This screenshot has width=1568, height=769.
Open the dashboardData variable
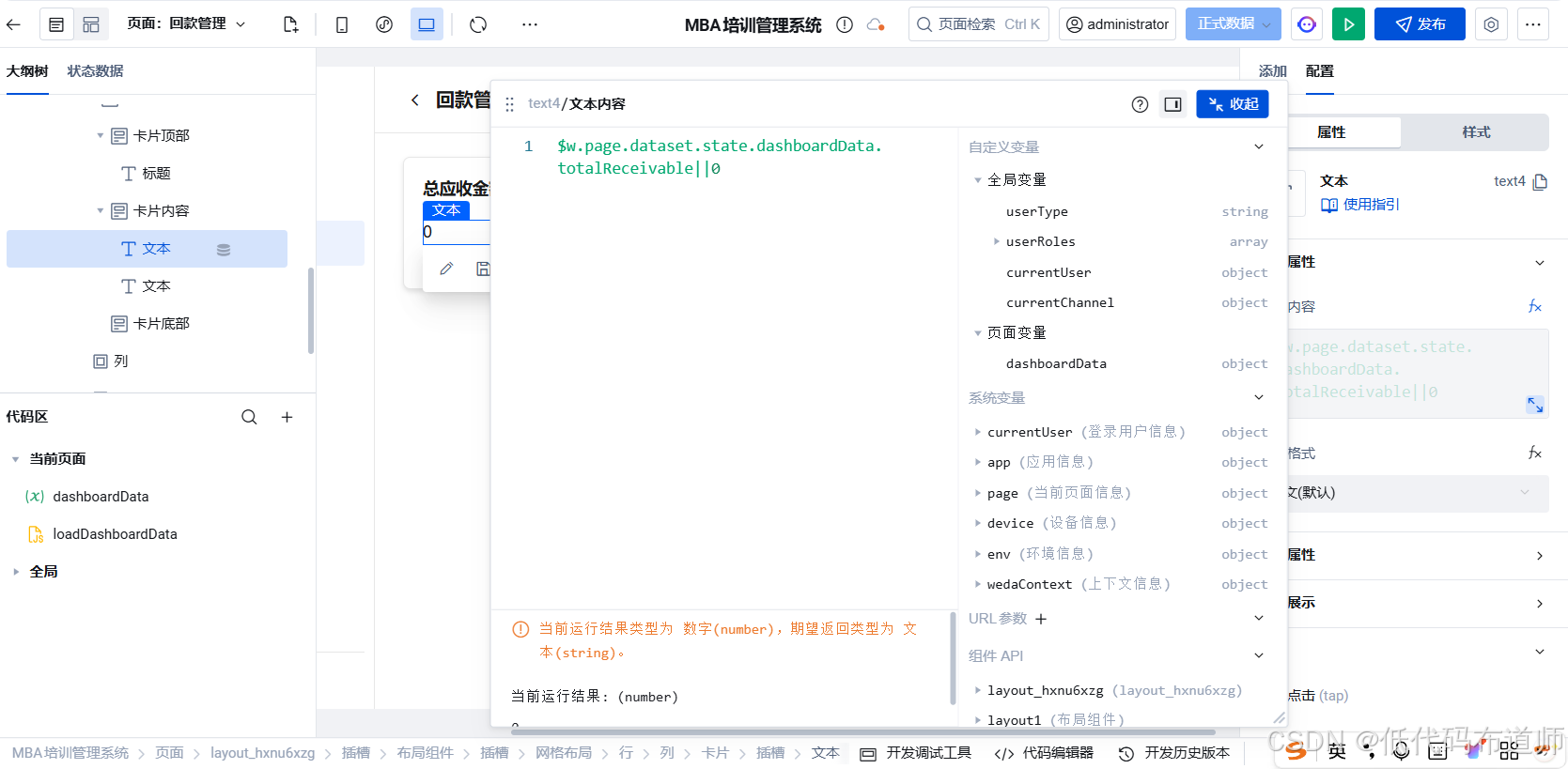coord(101,497)
